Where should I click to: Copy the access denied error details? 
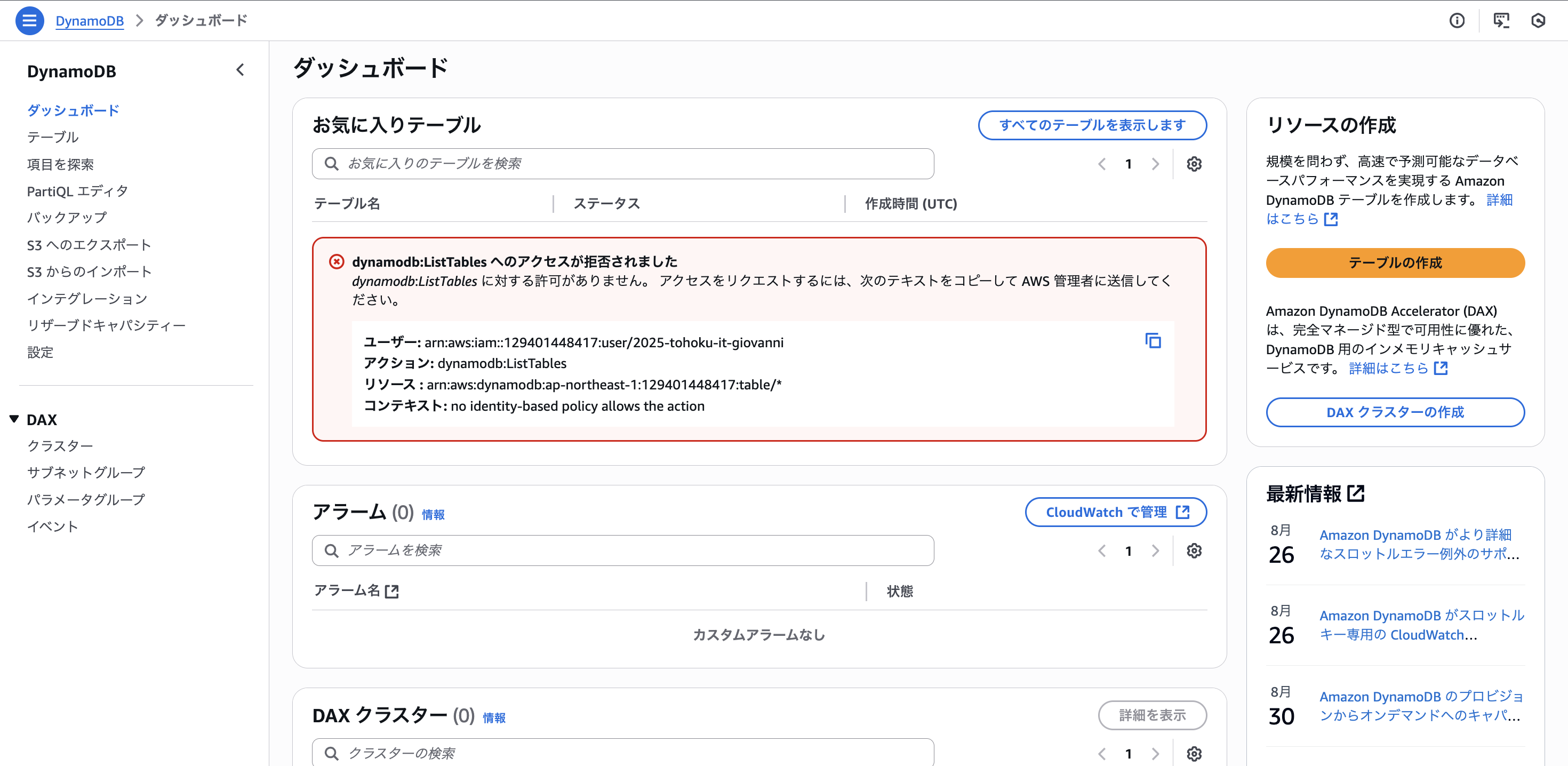1153,341
